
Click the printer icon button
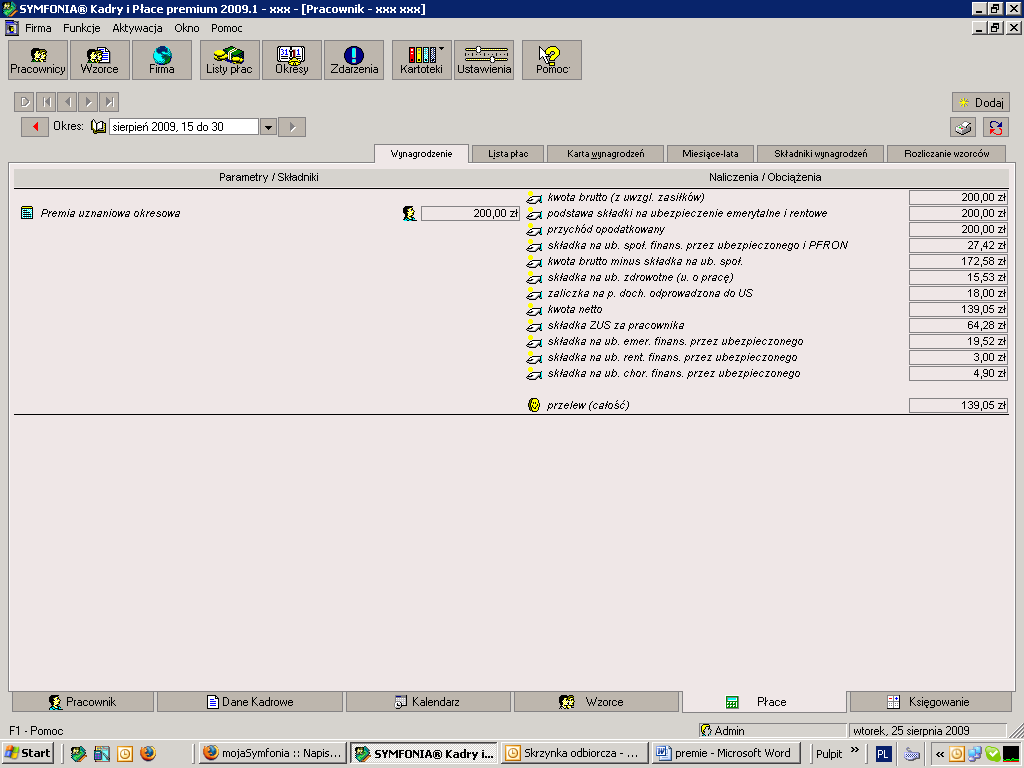[963, 127]
